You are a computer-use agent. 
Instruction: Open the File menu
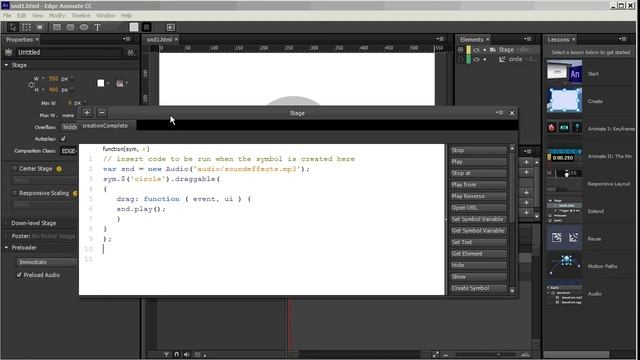coord(7,16)
